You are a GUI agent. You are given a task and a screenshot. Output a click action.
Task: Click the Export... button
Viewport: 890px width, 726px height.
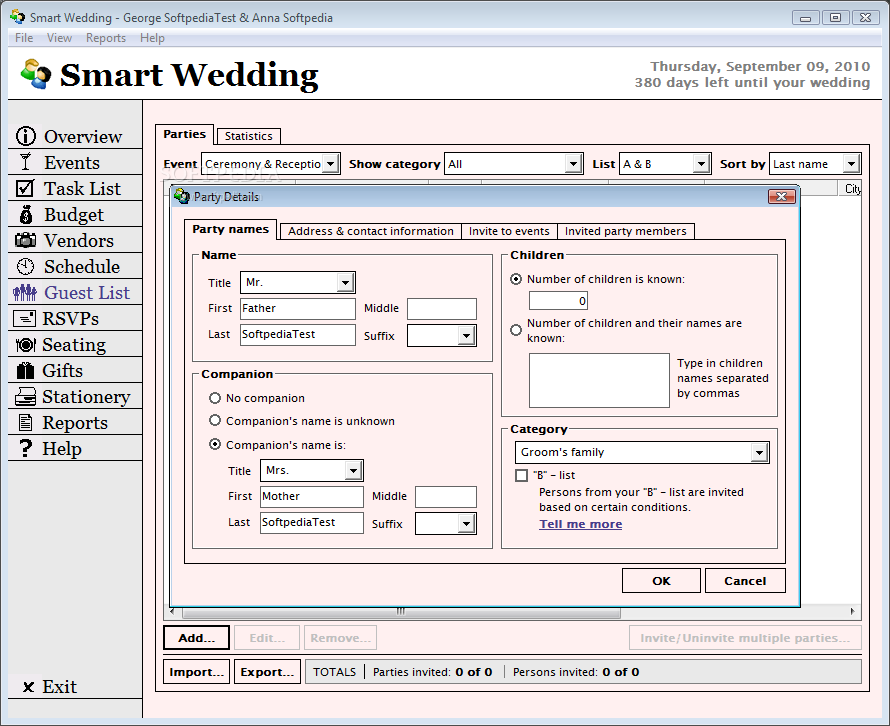point(267,672)
